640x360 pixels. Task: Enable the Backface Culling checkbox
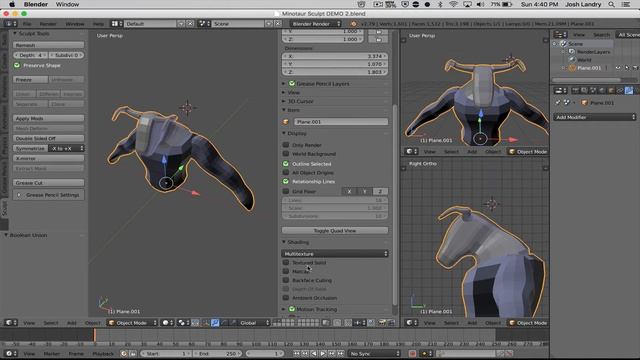286,280
